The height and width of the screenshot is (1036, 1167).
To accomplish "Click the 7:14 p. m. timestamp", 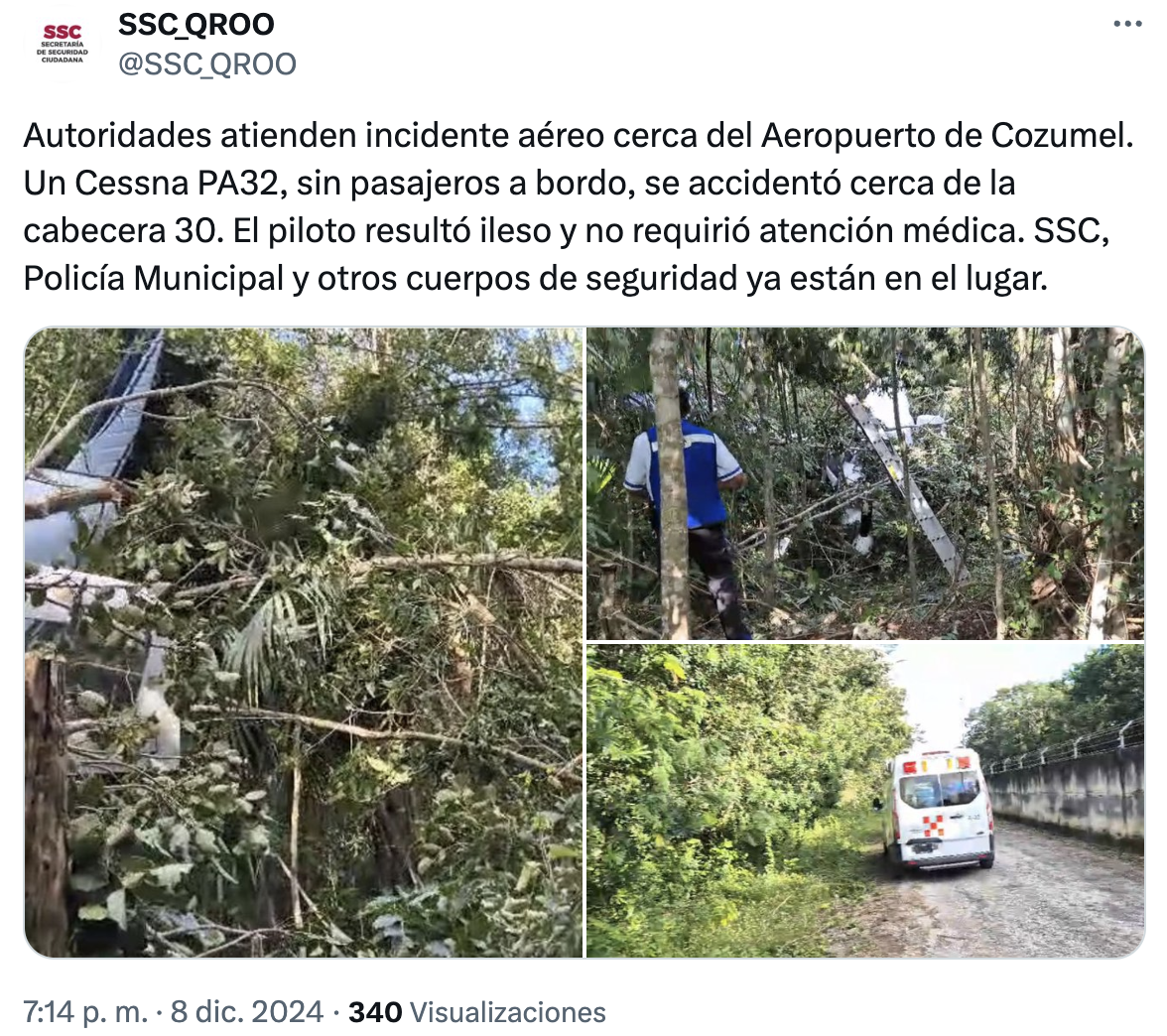I will pyautogui.click(x=85, y=1012).
